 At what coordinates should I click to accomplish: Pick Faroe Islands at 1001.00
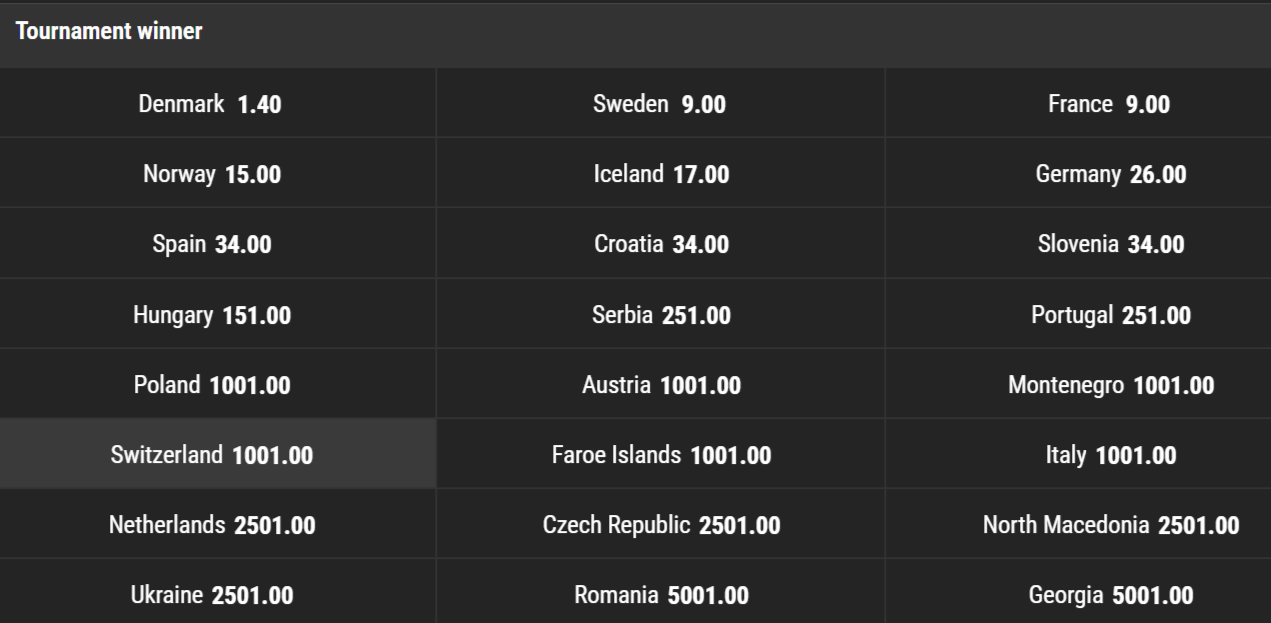pyautogui.click(x=660, y=456)
